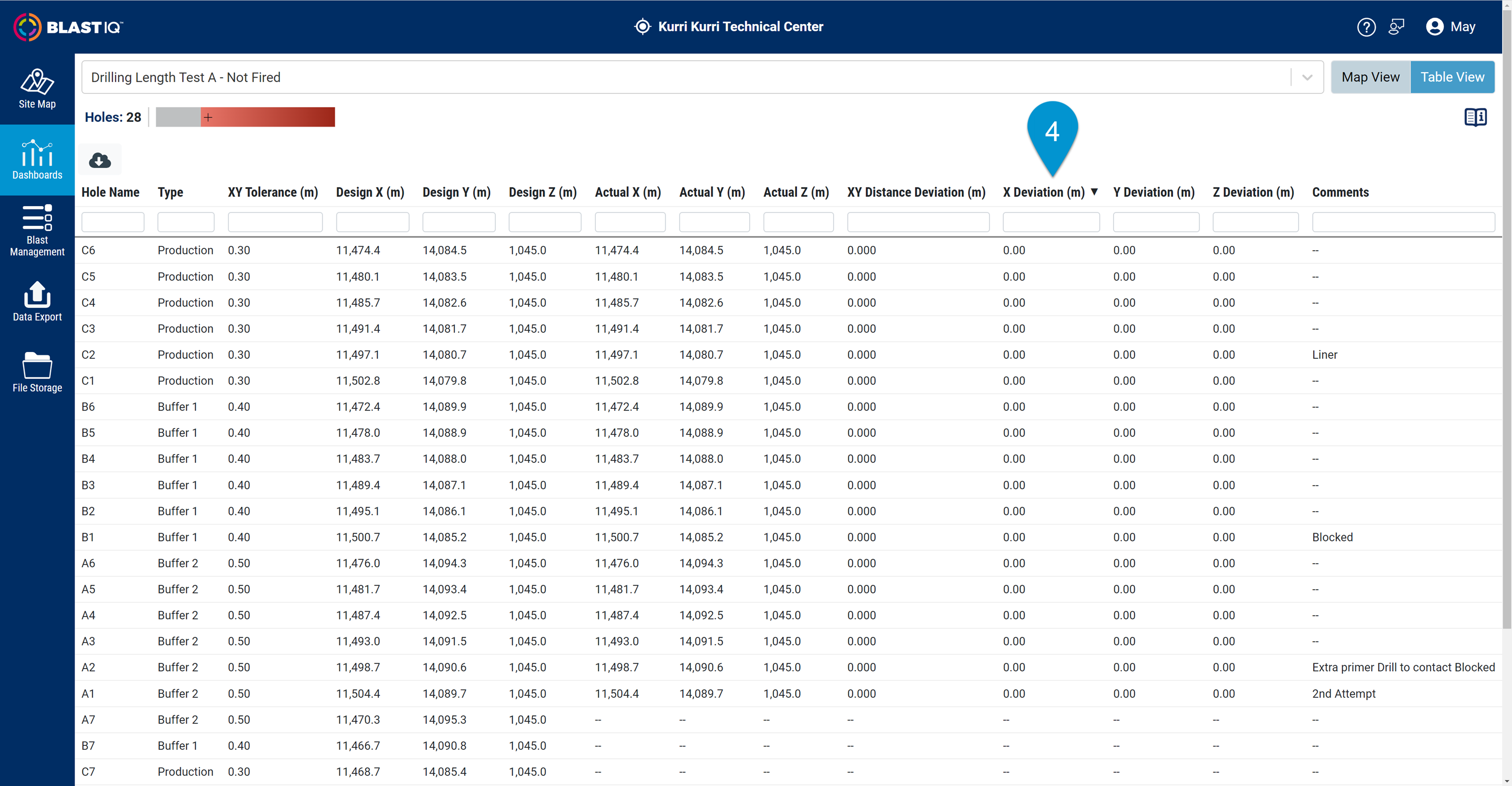Select hole row A7
The height and width of the screenshot is (786, 1512).
click(788, 720)
